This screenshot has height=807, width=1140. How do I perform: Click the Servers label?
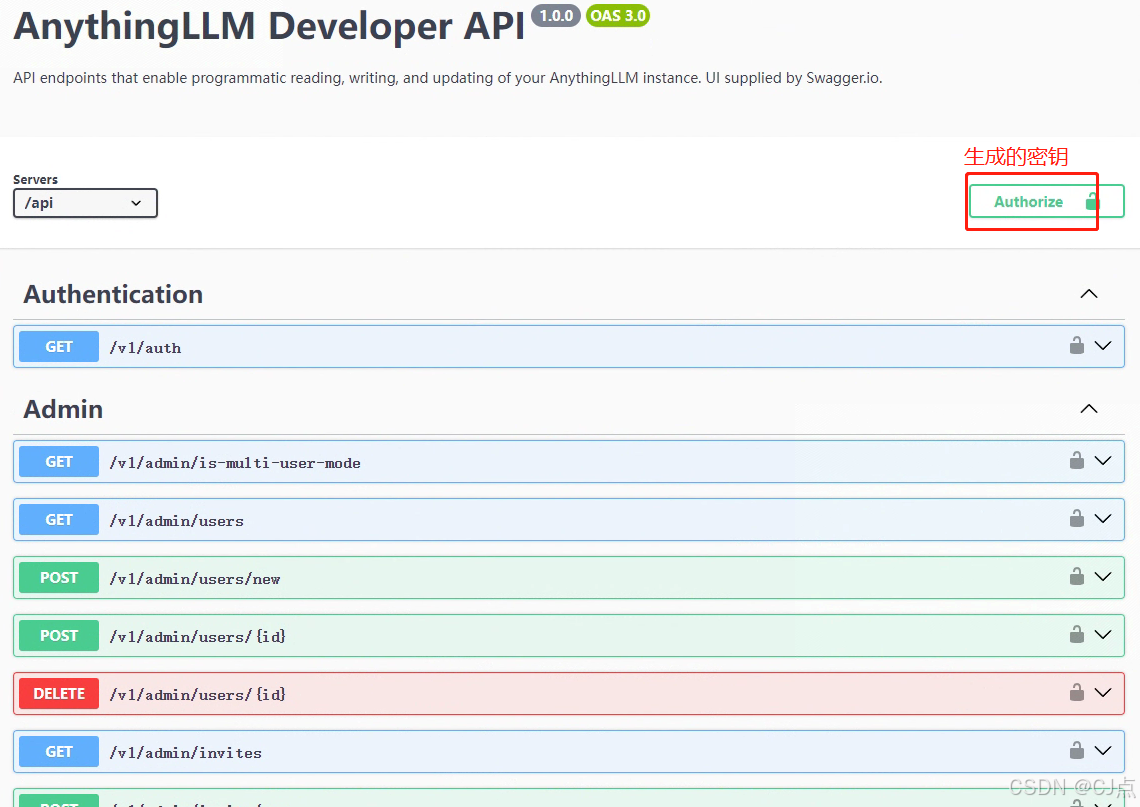tap(36, 180)
